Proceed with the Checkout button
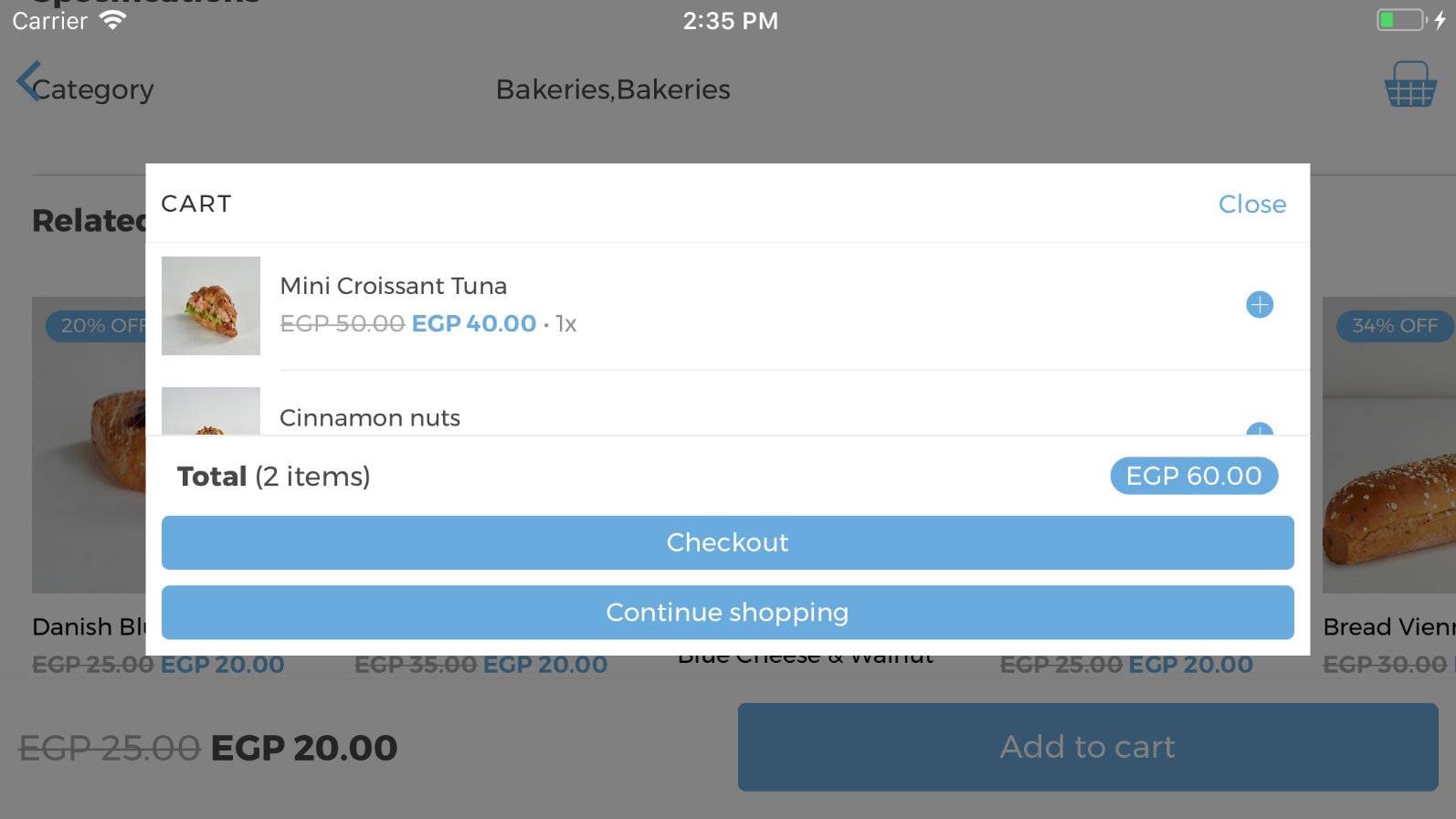This screenshot has height=819, width=1456. tap(727, 542)
